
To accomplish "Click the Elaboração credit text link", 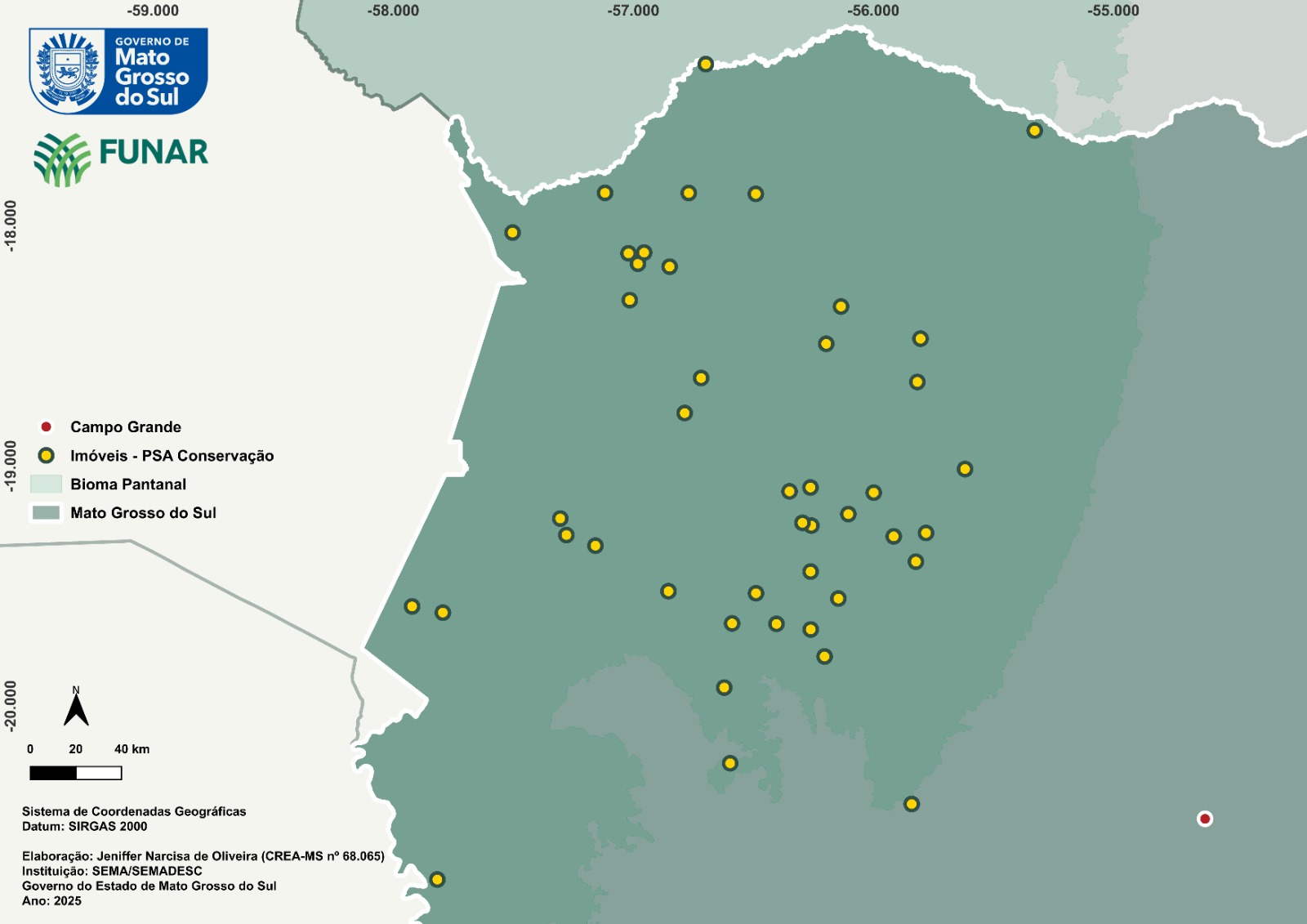I will 204,856.
